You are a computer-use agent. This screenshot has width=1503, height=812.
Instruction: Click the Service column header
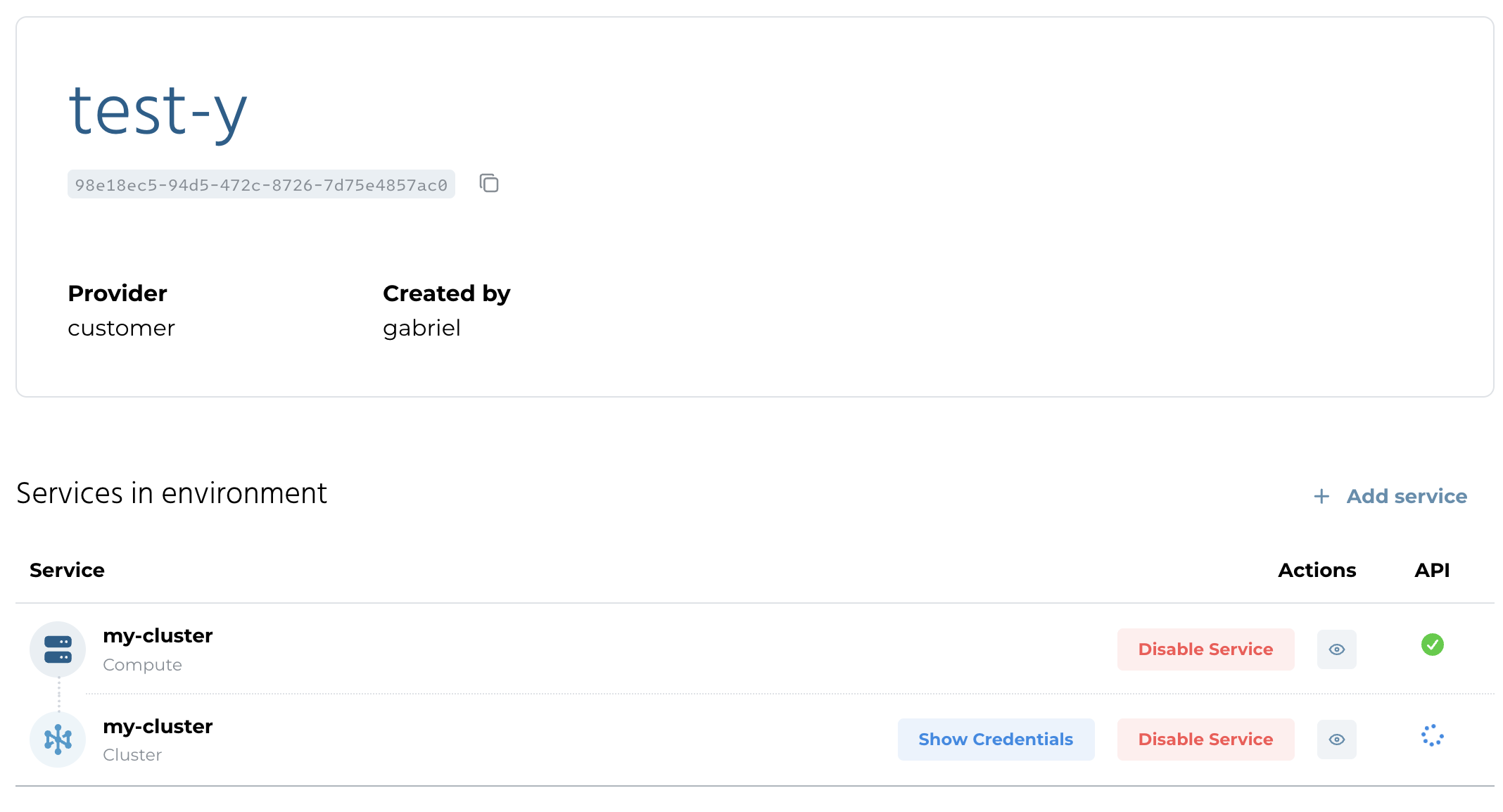tap(67, 570)
